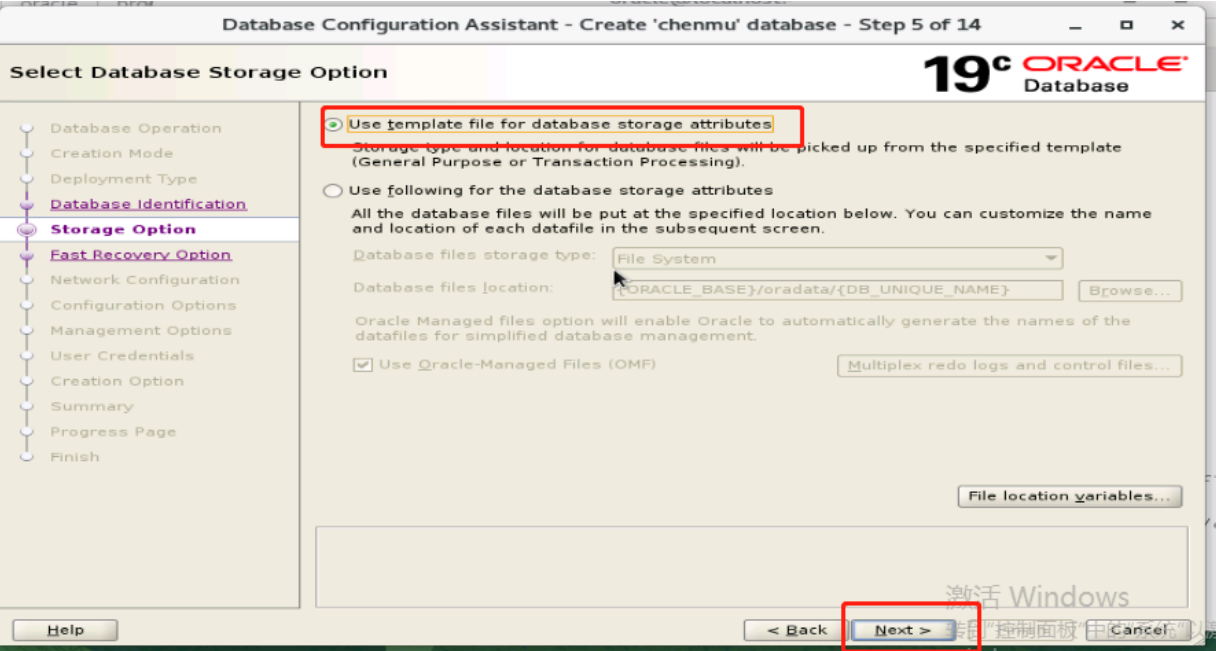Click Creation Option step label

[117, 381]
